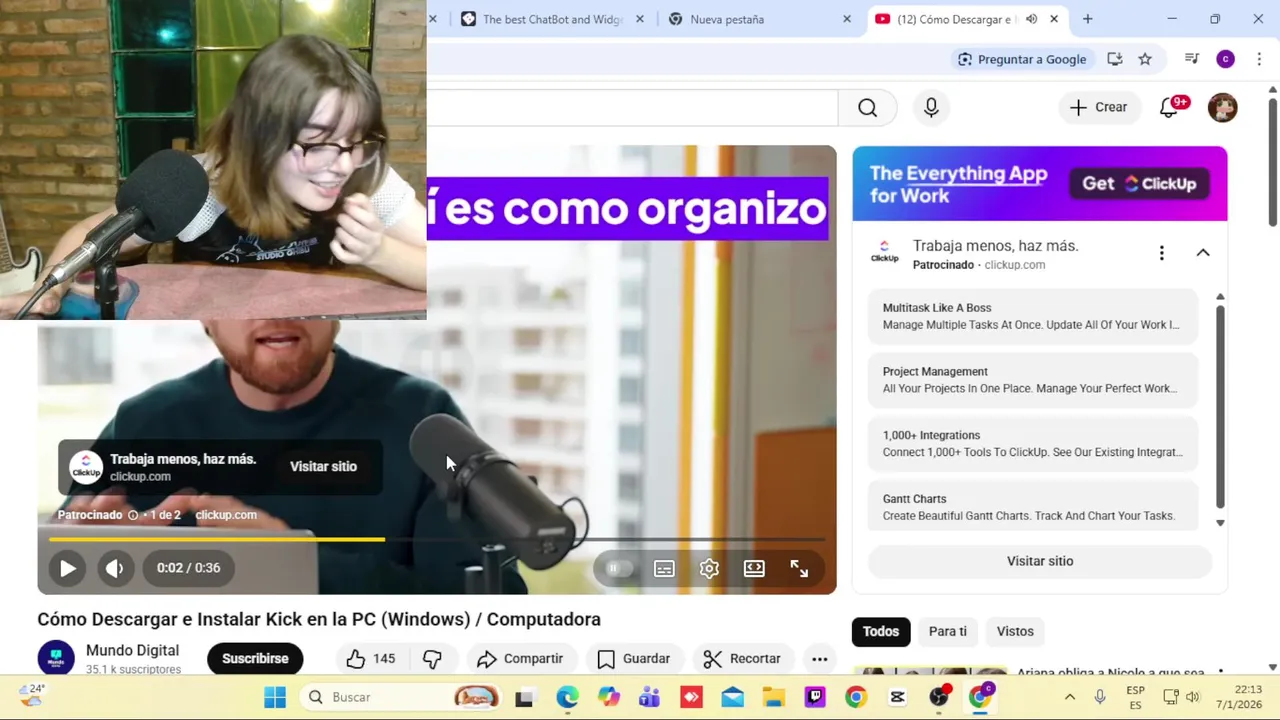Subscribe with the Suscribirse button
Image resolution: width=1280 pixels, height=720 pixels.
click(255, 658)
